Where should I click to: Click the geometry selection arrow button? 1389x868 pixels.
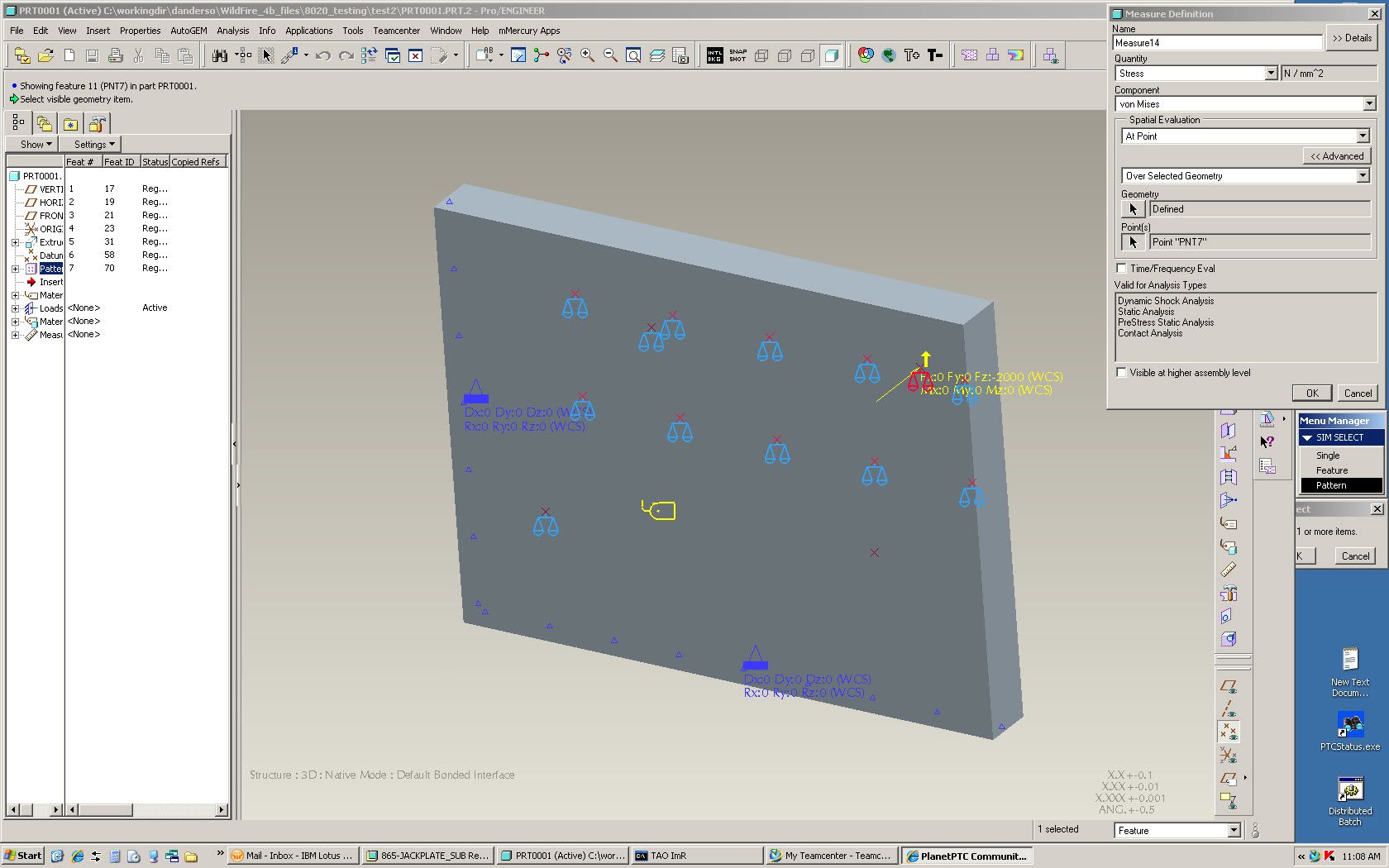[1133, 209]
